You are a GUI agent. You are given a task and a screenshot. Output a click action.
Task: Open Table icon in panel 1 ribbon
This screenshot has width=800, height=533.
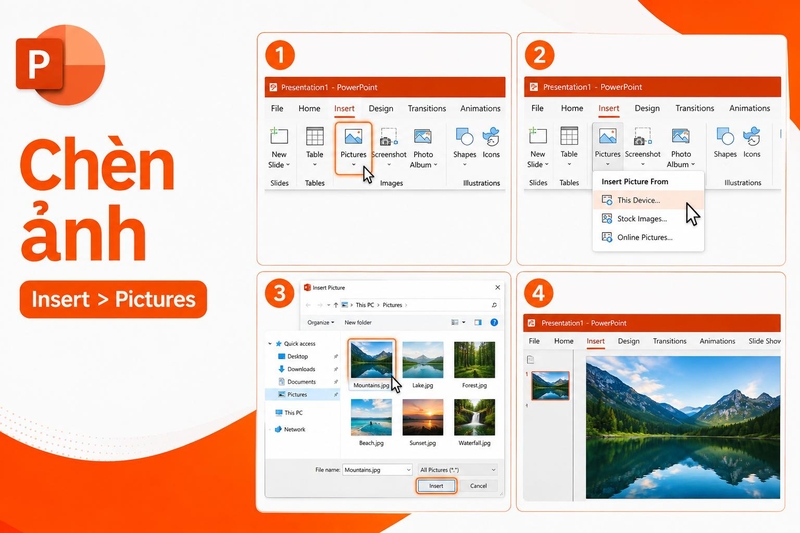point(314,136)
